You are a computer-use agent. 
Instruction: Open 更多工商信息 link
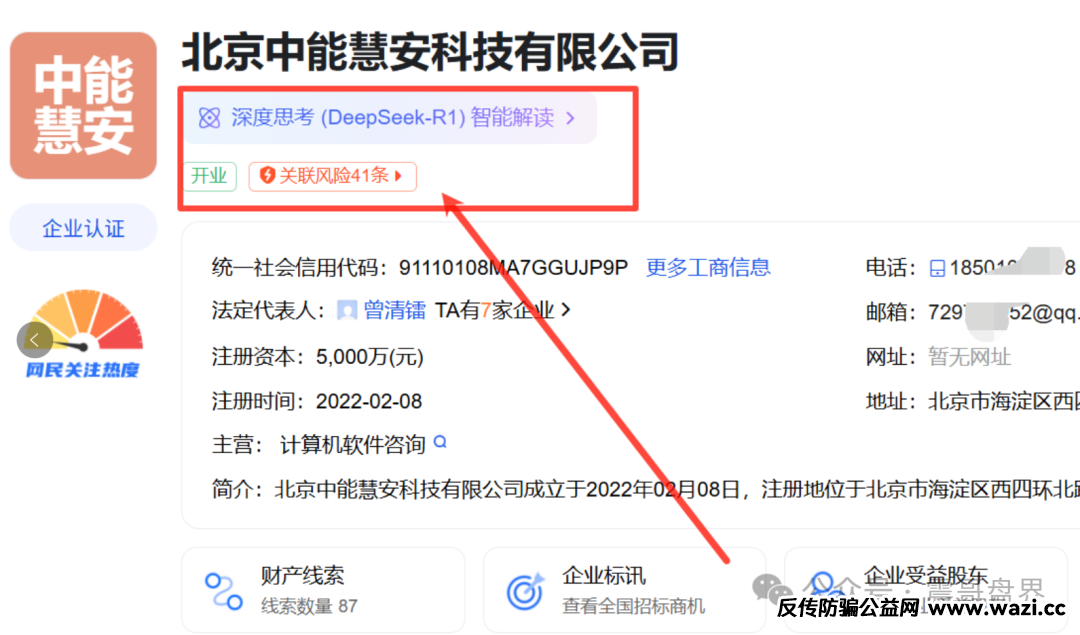pos(708,267)
